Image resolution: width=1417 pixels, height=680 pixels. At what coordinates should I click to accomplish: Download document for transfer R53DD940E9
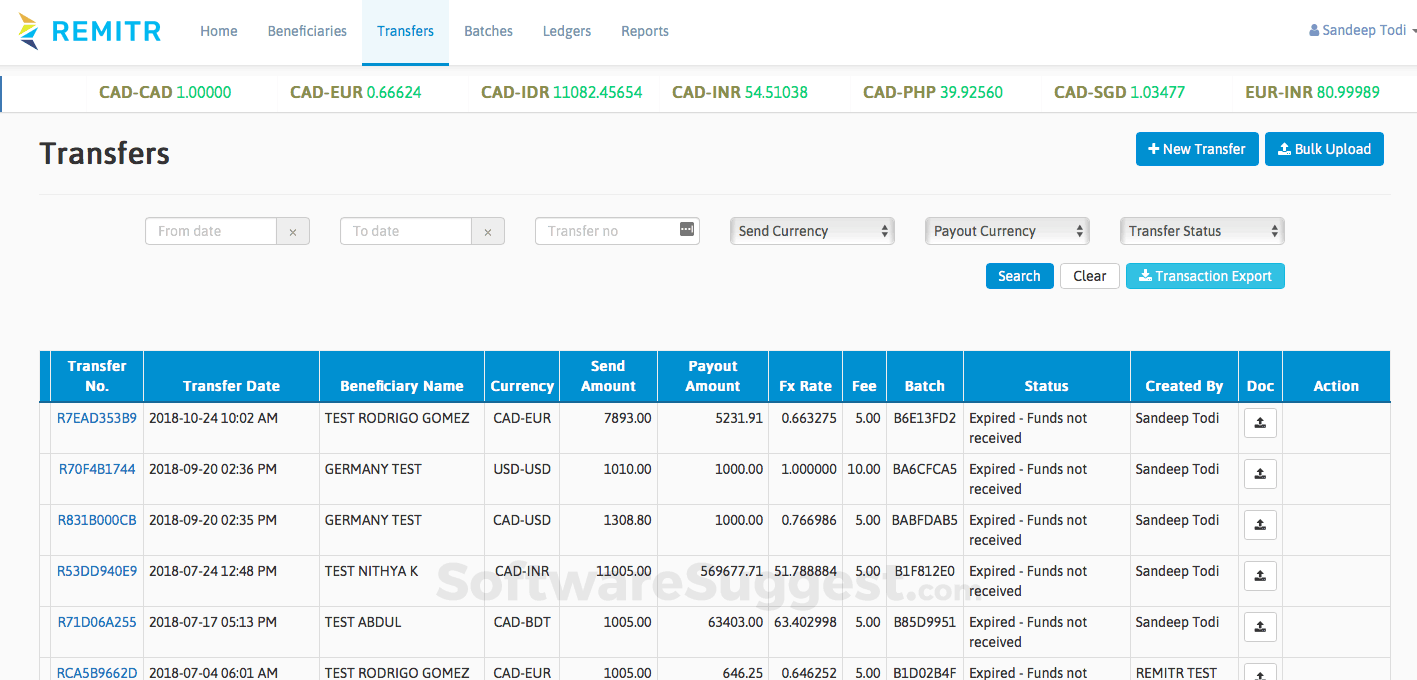point(1259,575)
